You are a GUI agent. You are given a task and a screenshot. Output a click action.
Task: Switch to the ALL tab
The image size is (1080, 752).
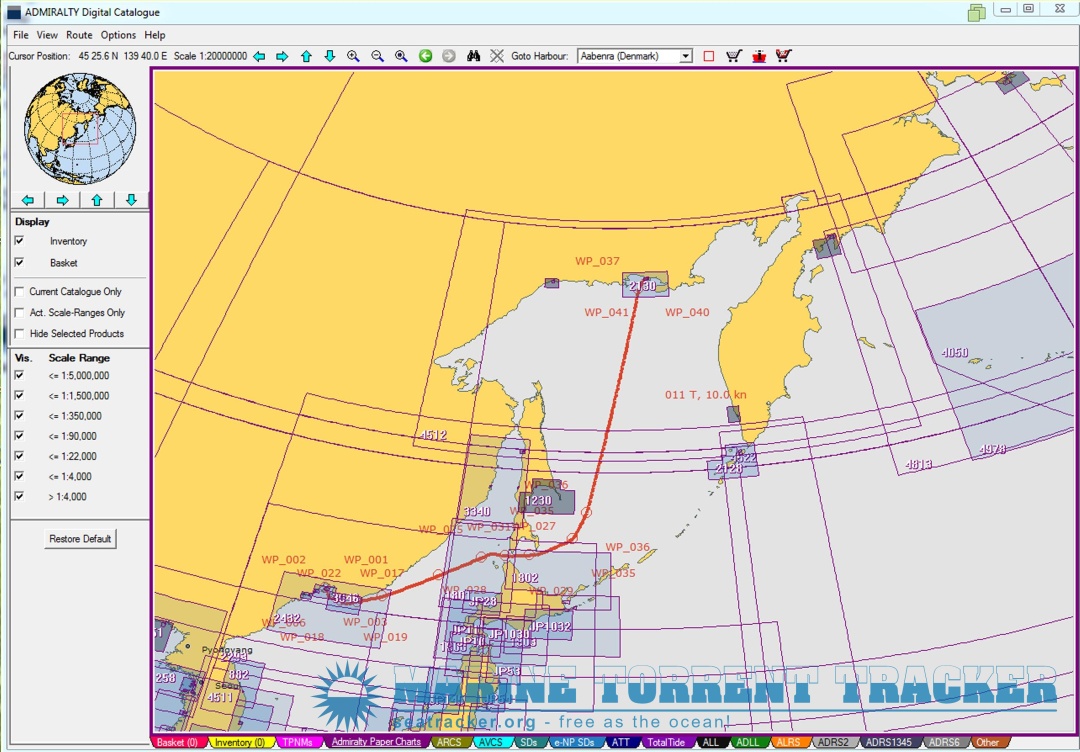pos(710,742)
